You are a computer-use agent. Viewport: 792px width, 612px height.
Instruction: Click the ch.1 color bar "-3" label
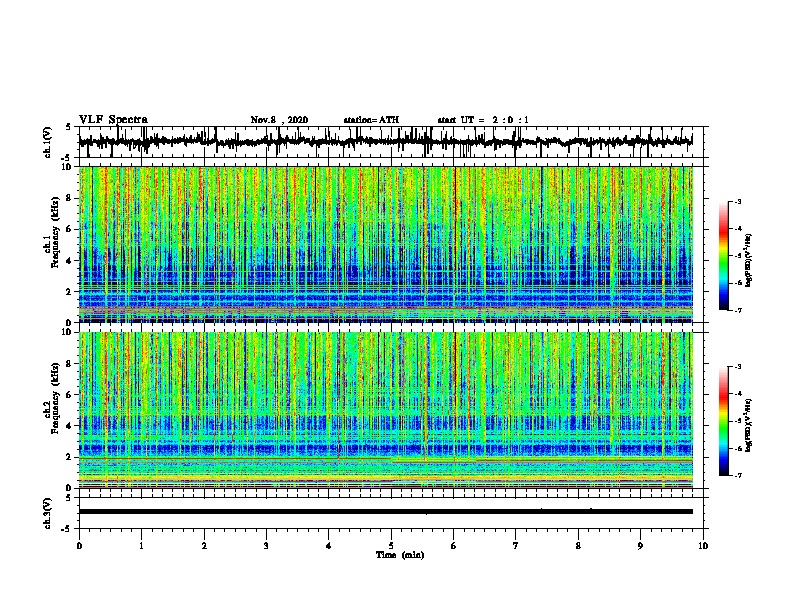(737, 201)
